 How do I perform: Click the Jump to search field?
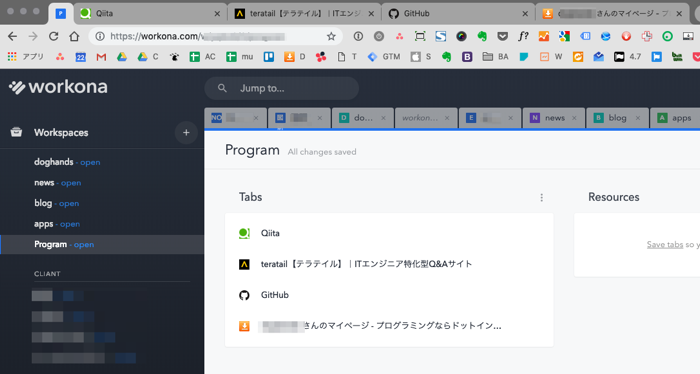point(282,88)
